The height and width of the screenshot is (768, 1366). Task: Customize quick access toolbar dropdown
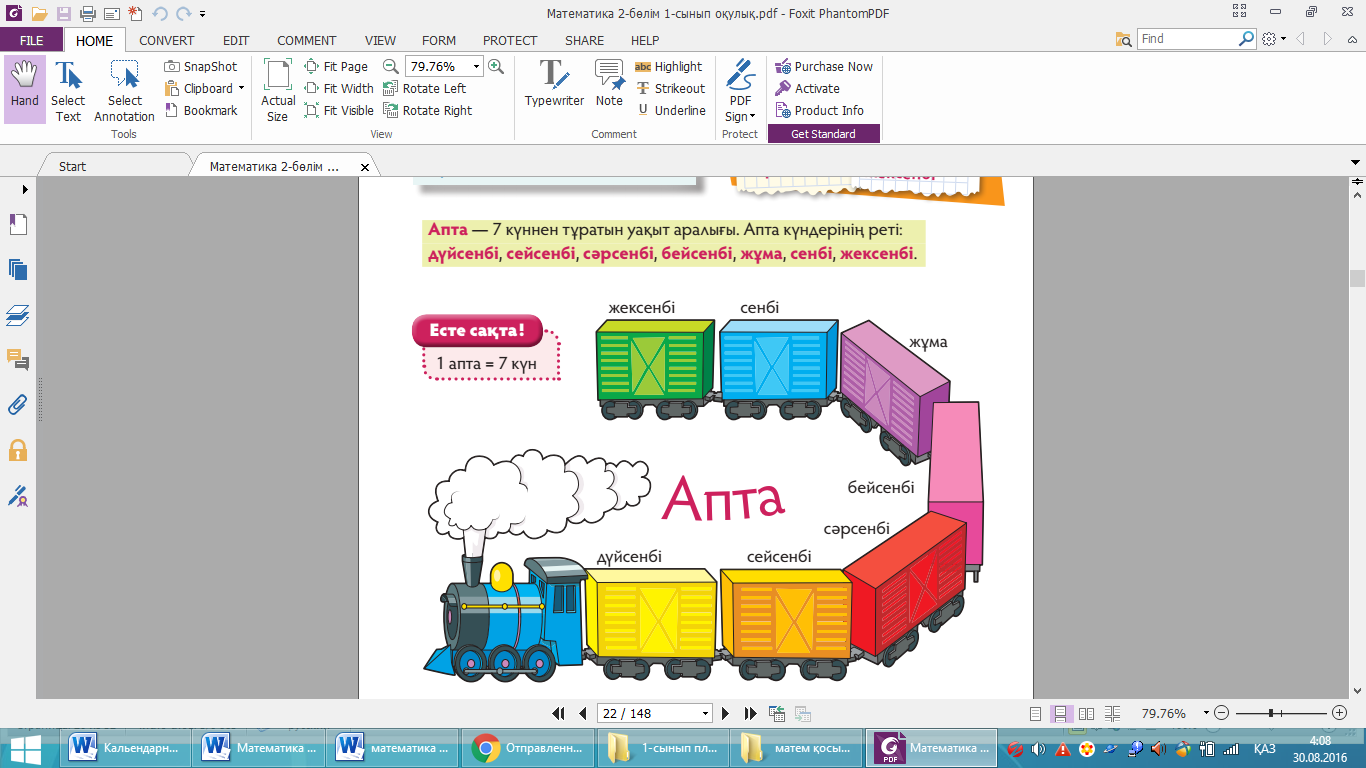(x=203, y=14)
